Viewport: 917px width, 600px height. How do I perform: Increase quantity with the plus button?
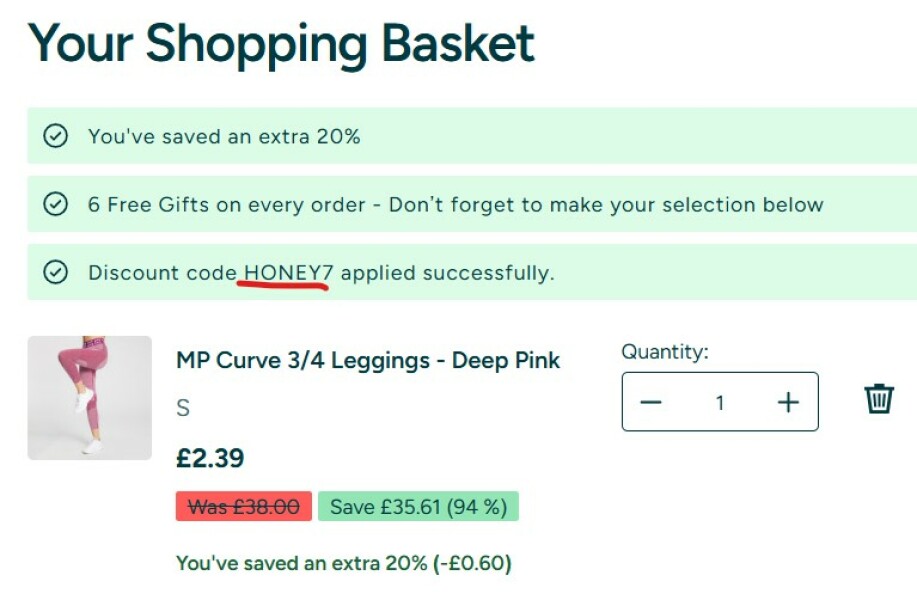coord(788,402)
